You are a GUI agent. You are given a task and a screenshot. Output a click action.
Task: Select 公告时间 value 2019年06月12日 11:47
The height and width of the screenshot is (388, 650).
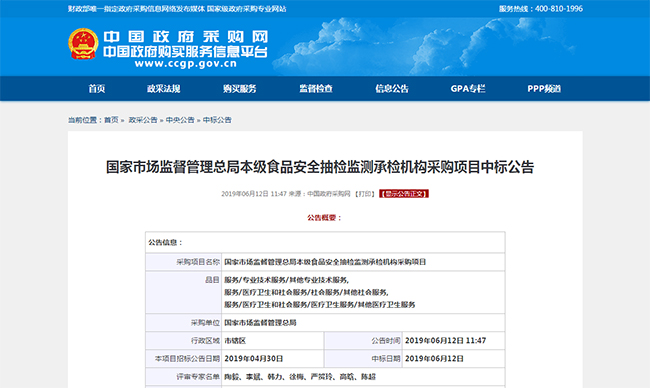tap(445, 341)
